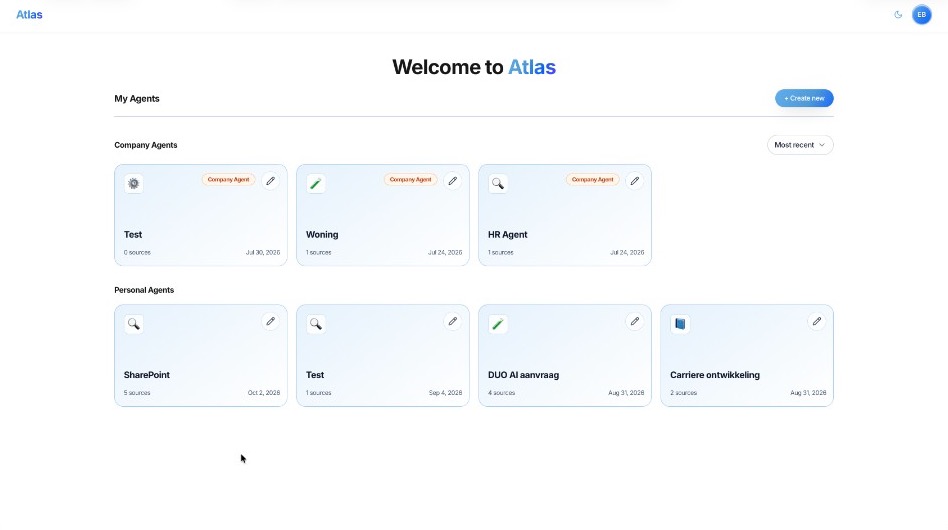Open the HR Agent card

tap(565, 215)
